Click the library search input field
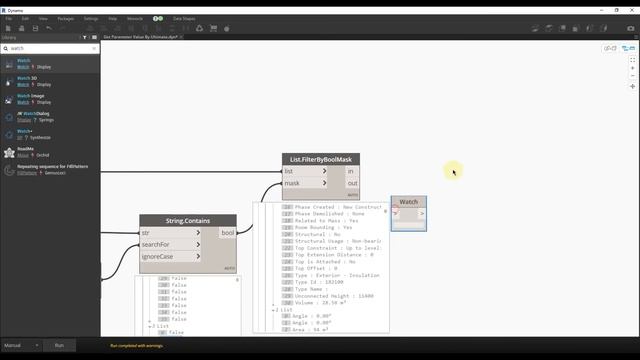Image resolution: width=640 pixels, height=360 pixels. (x=50, y=49)
